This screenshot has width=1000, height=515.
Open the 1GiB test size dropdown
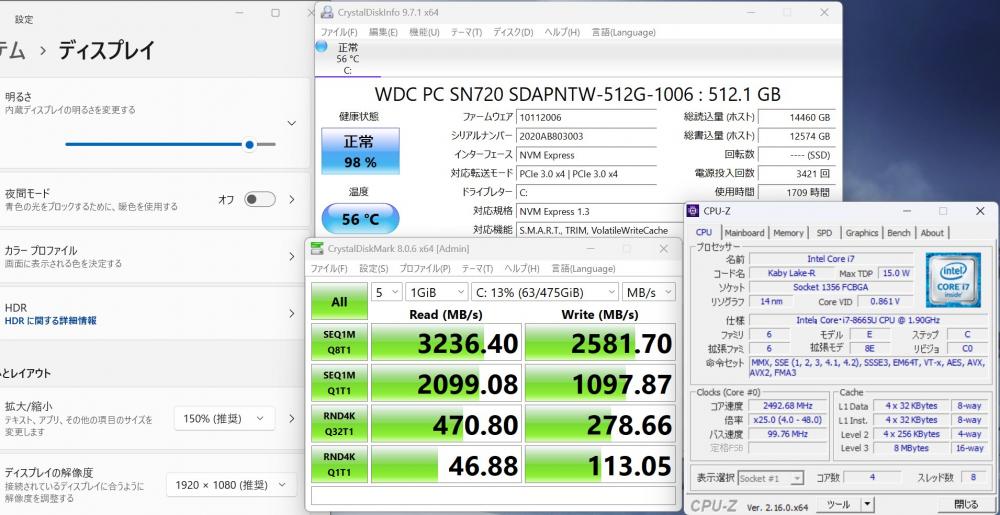click(x=437, y=292)
